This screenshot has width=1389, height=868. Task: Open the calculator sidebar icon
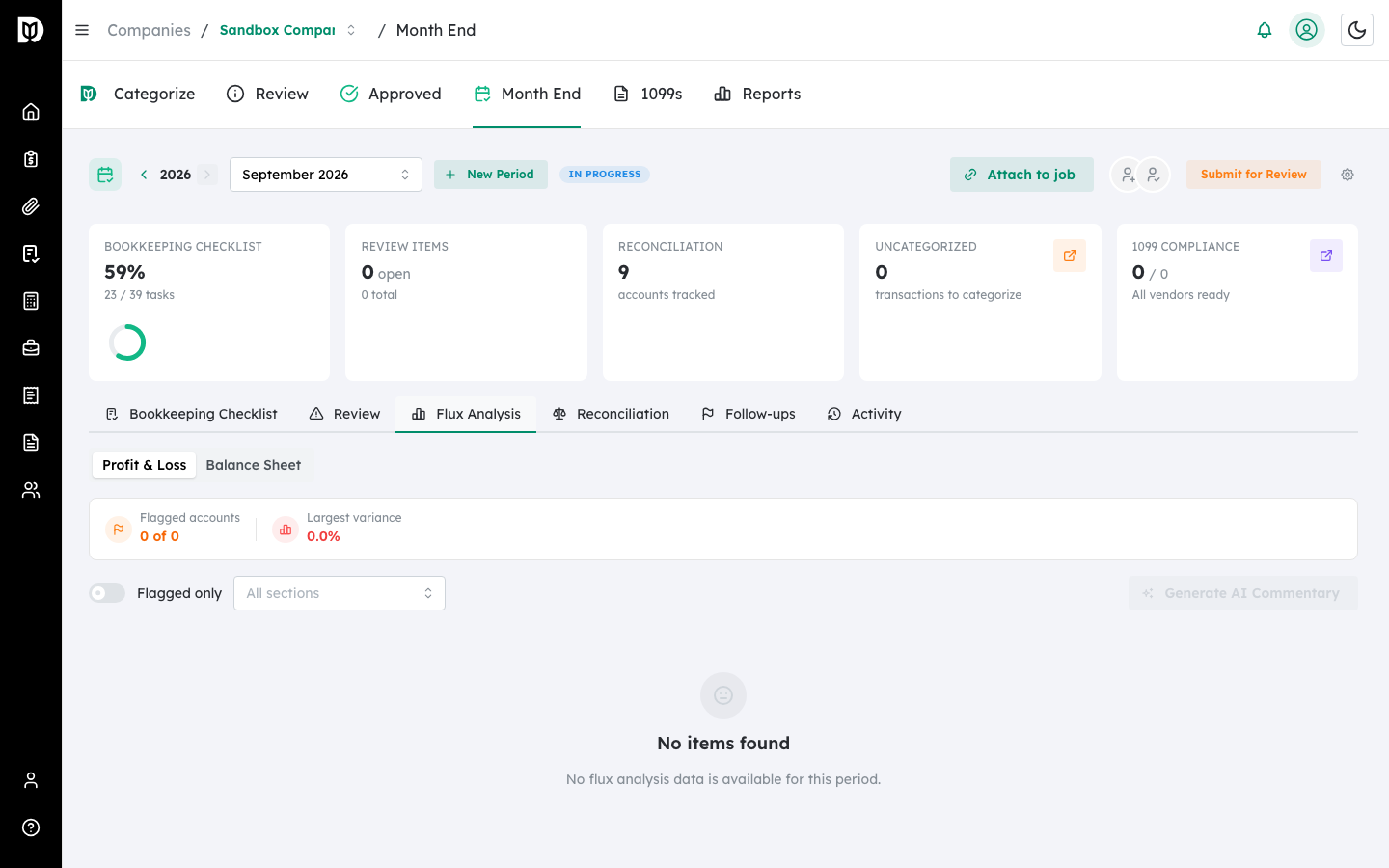[x=31, y=301]
